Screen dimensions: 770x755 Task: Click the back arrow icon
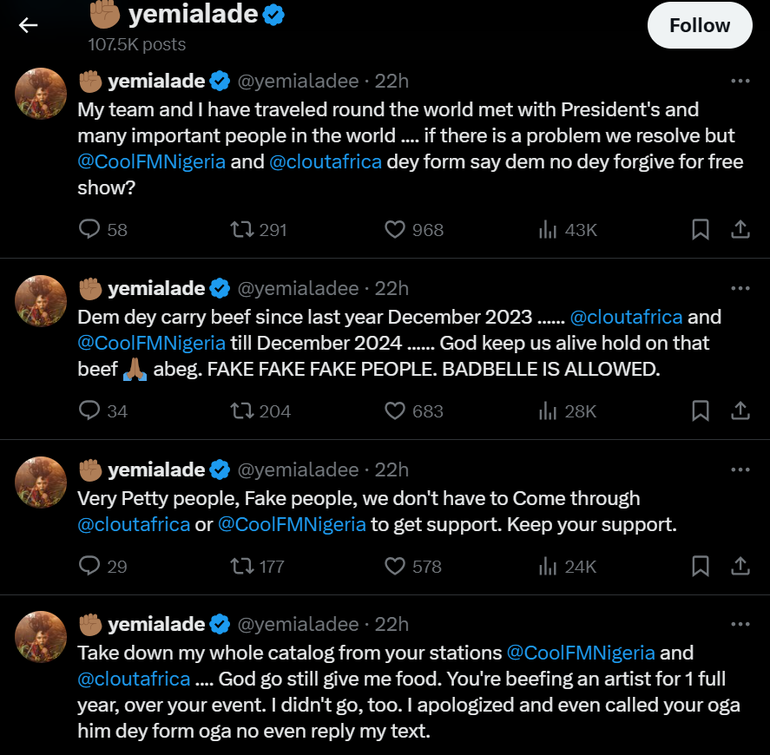(28, 25)
